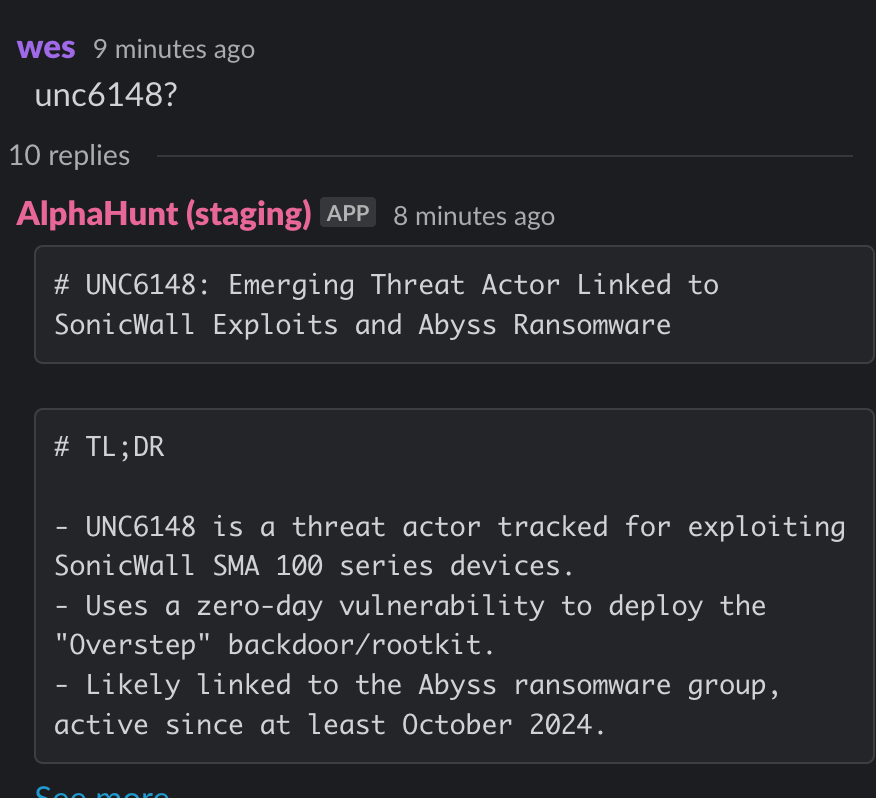
Task: Click the username wes
Action: click(x=46, y=48)
